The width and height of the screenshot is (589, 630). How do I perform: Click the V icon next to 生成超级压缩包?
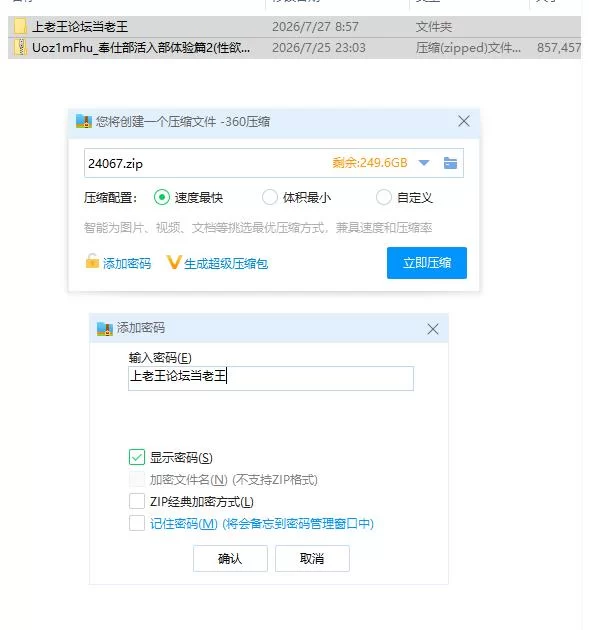[174, 262]
